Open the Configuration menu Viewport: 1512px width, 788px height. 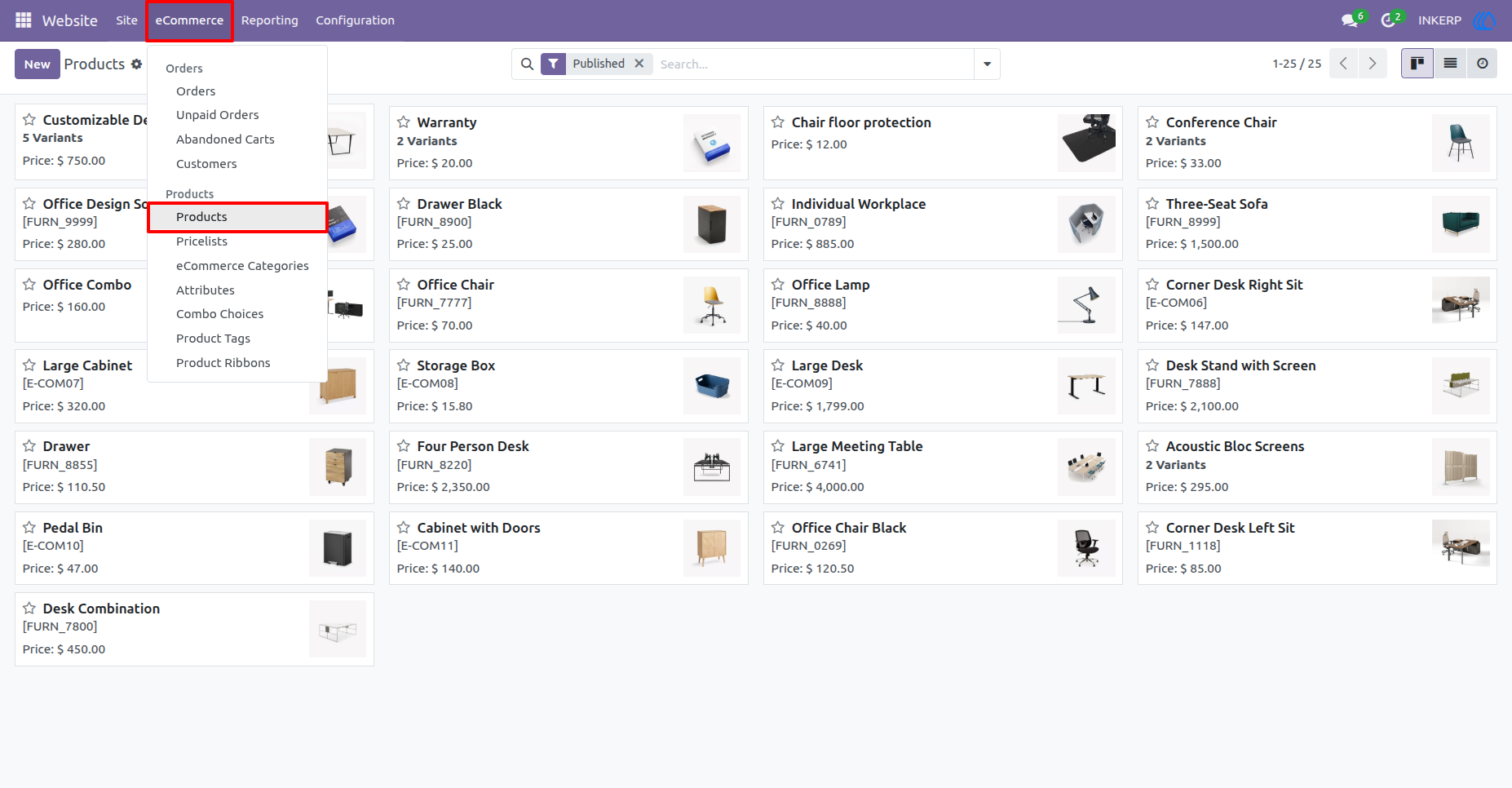[x=355, y=20]
